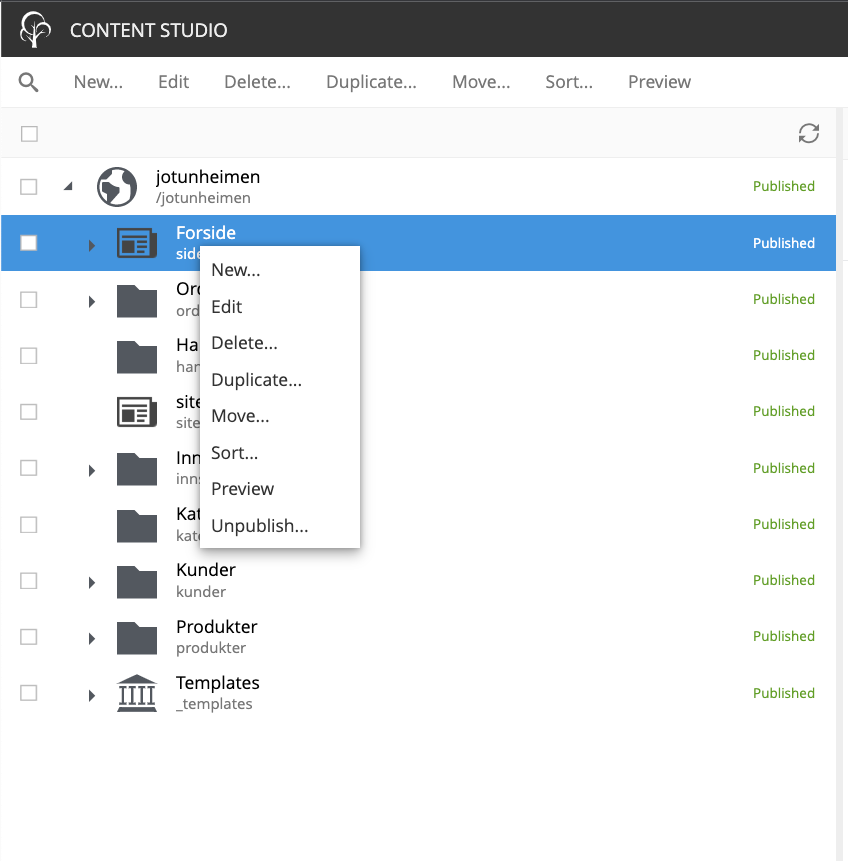Image resolution: width=848 pixels, height=861 pixels.
Task: Click the Forside page icon
Action: pos(137,243)
